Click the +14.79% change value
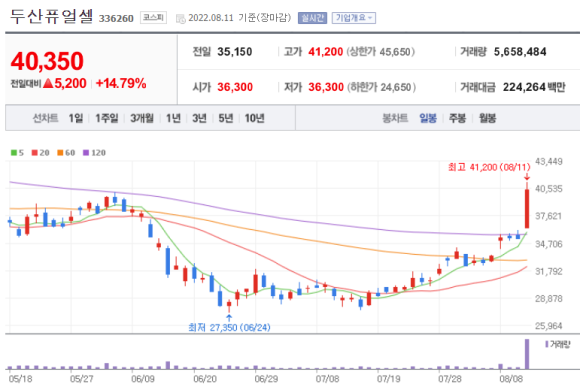Image resolution: width=580 pixels, height=390 pixels. (x=121, y=84)
